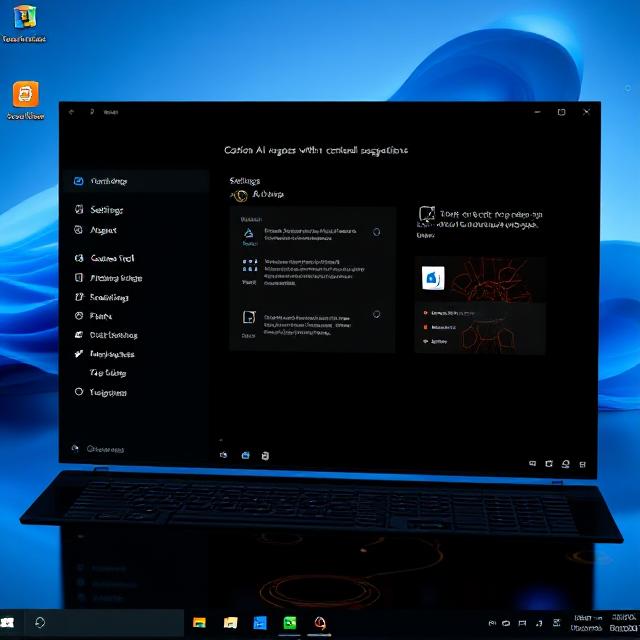Image resolution: width=640 pixels, height=640 pixels.
Task: Open the first yellow folder taskbar icon
Action: (x=199, y=623)
